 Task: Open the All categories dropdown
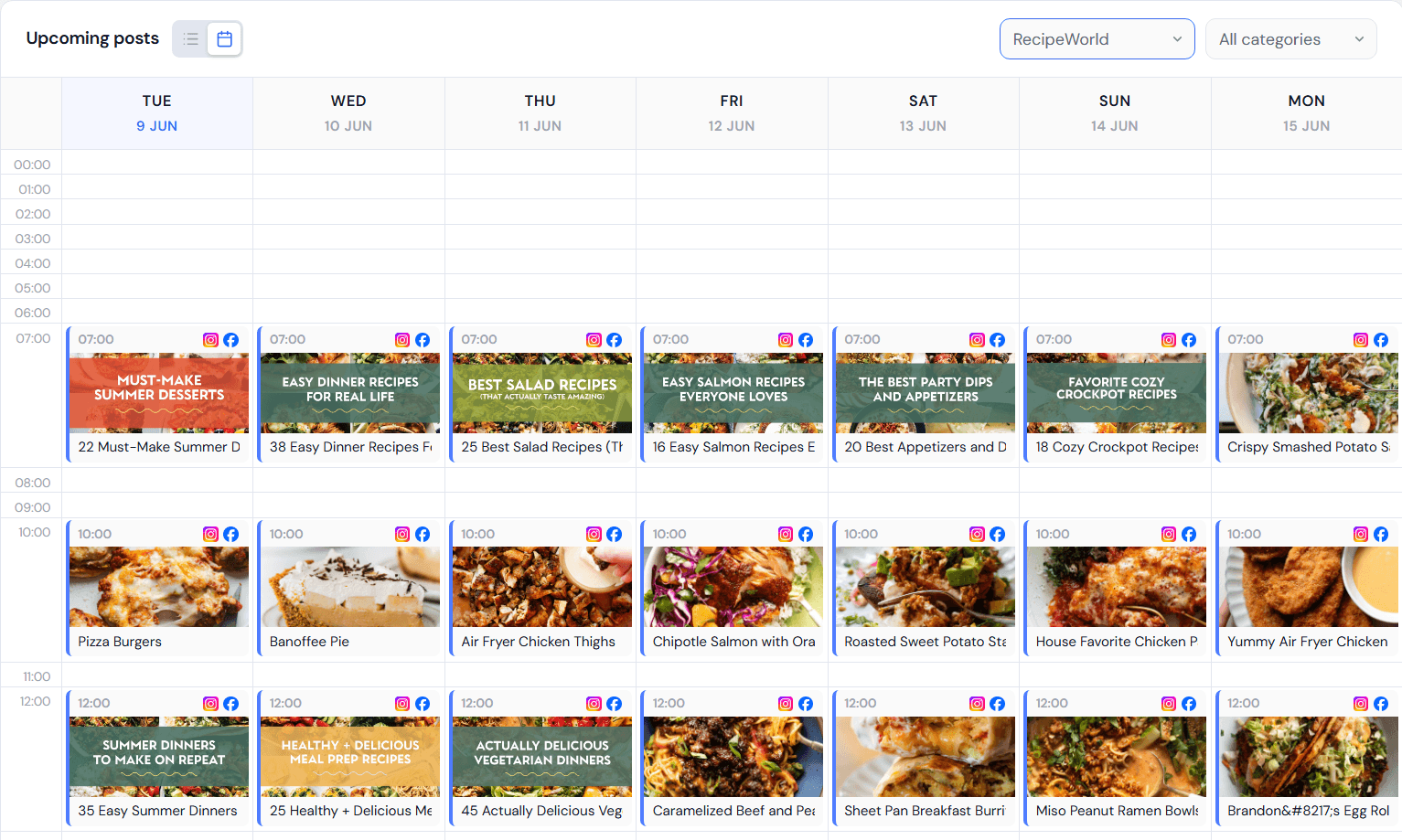coord(1290,39)
